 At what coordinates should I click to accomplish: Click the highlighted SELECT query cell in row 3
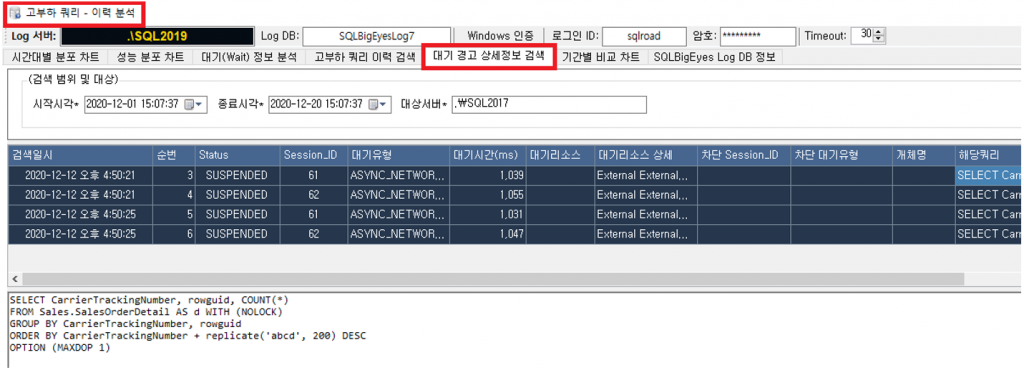point(988,176)
